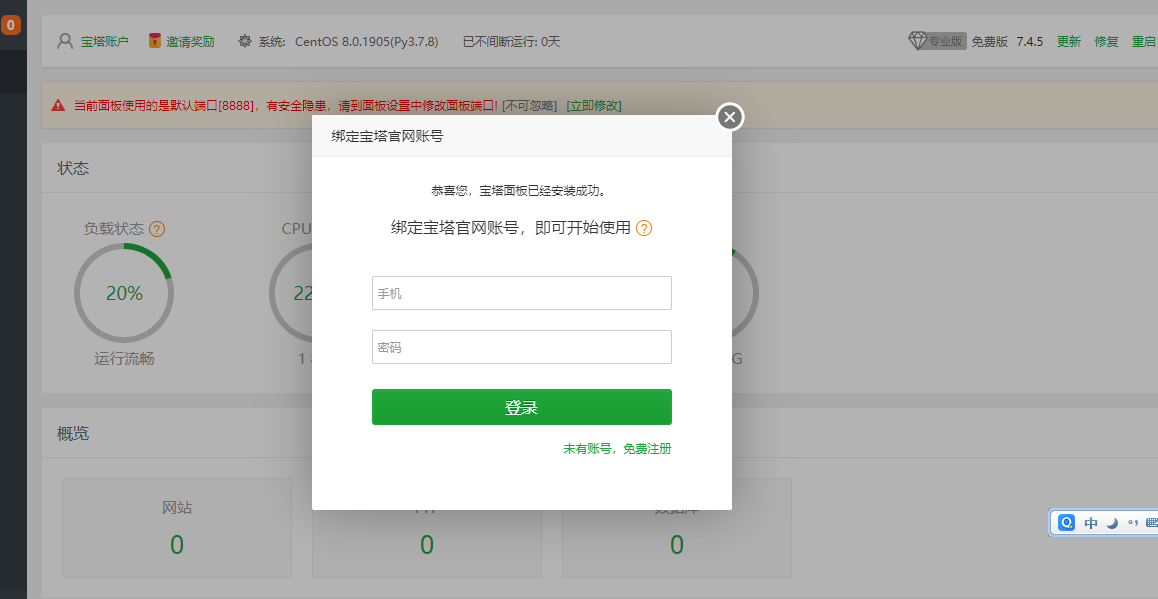1158x599 pixels.
Task: Click the 邀请奖励 gift icon
Action: (155, 41)
